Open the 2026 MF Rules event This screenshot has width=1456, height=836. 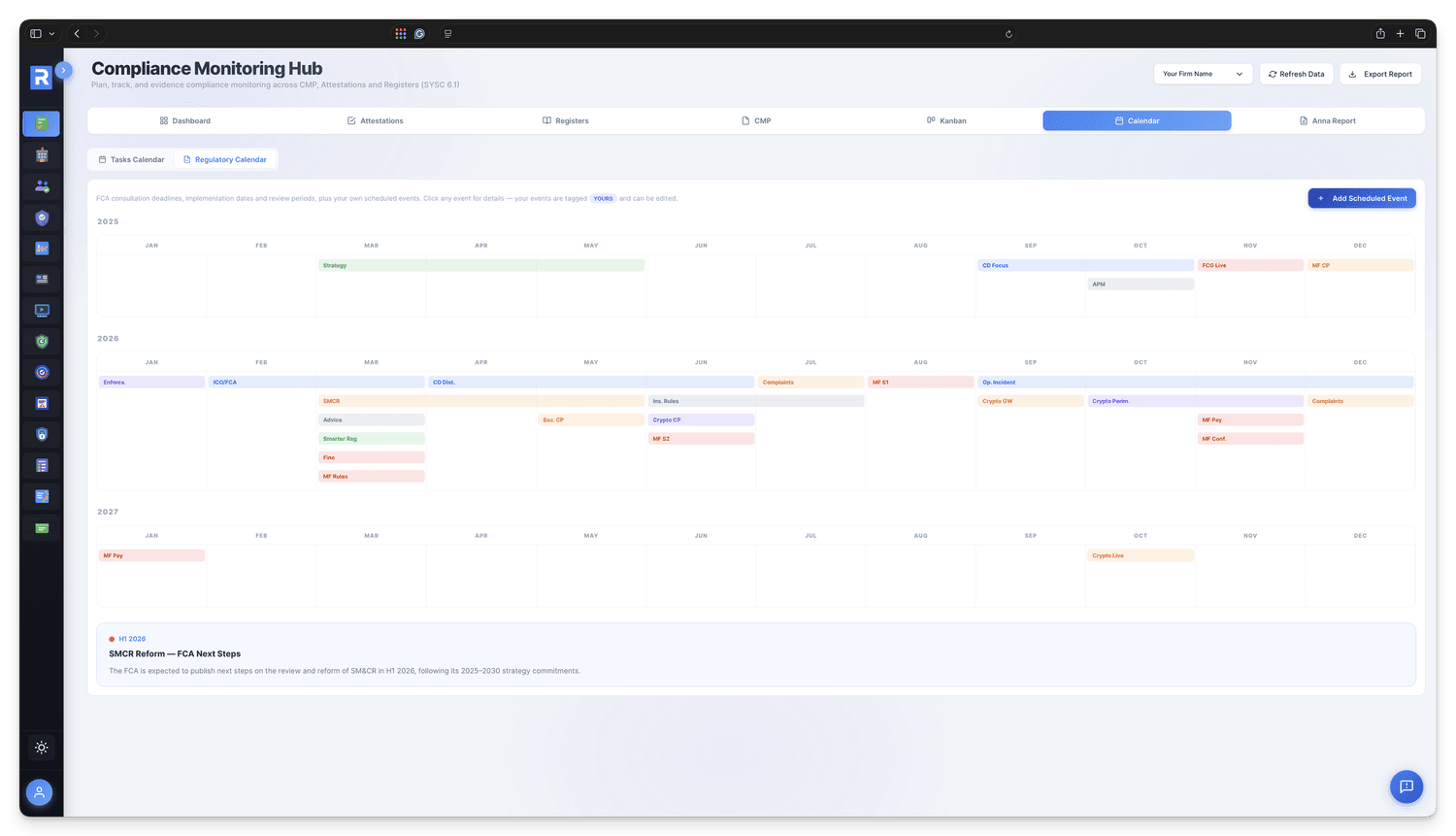click(x=372, y=477)
